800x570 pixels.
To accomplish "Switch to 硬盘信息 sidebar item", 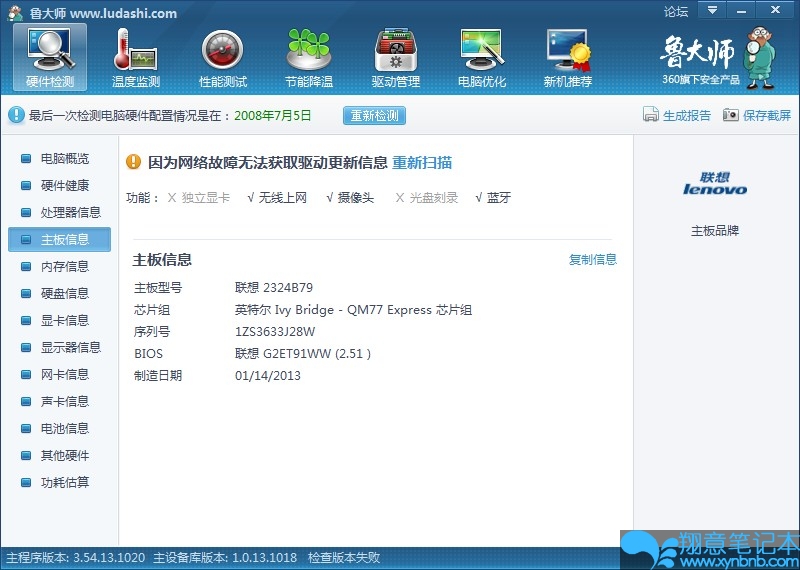I will (64, 293).
